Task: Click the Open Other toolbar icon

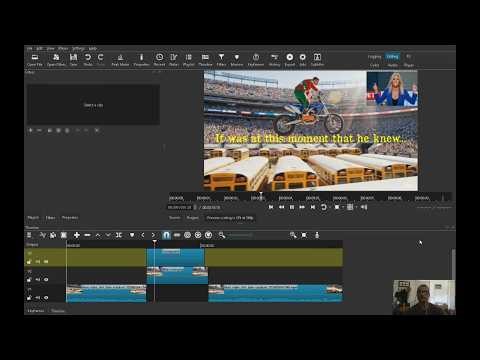Action: (x=56, y=60)
